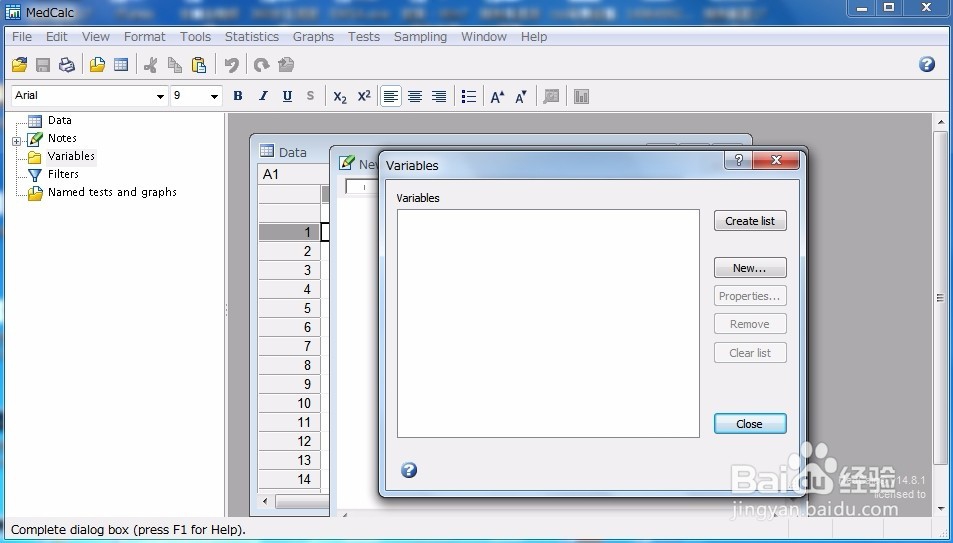This screenshot has width=953, height=543.
Task: Click the New... button in Variables dialog
Action: coord(750,268)
